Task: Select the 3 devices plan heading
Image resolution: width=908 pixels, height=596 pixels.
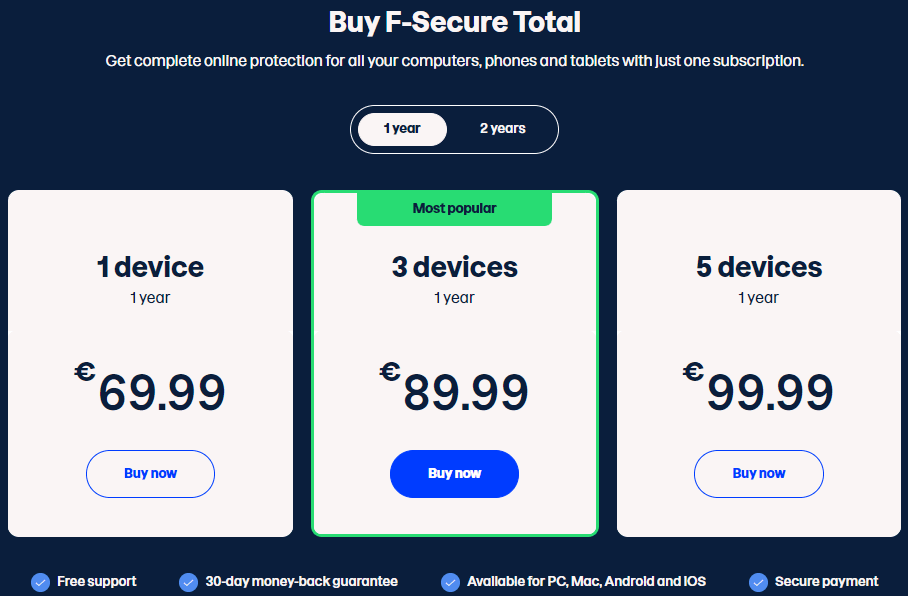Action: pyautogui.click(x=455, y=267)
